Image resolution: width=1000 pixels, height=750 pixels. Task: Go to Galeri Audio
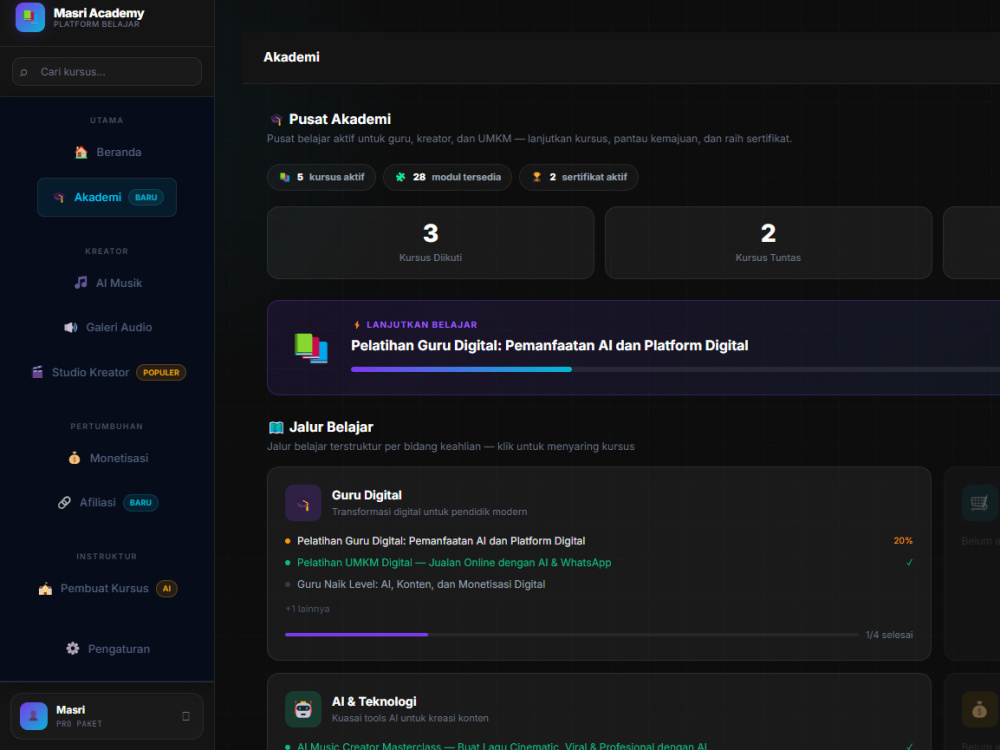pyautogui.click(x=107, y=327)
